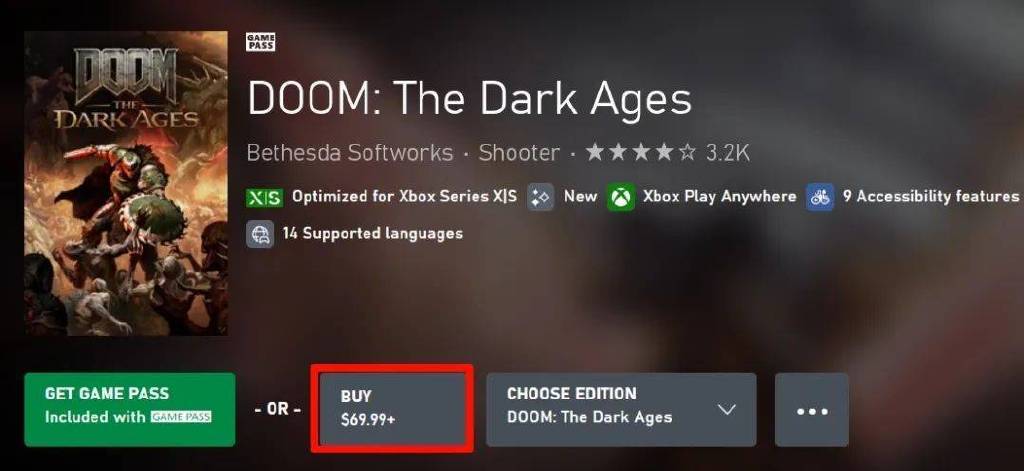Image resolution: width=1024 pixels, height=471 pixels.
Task: Click the Optimized for Xbox Series X|S label
Action: 404,197
